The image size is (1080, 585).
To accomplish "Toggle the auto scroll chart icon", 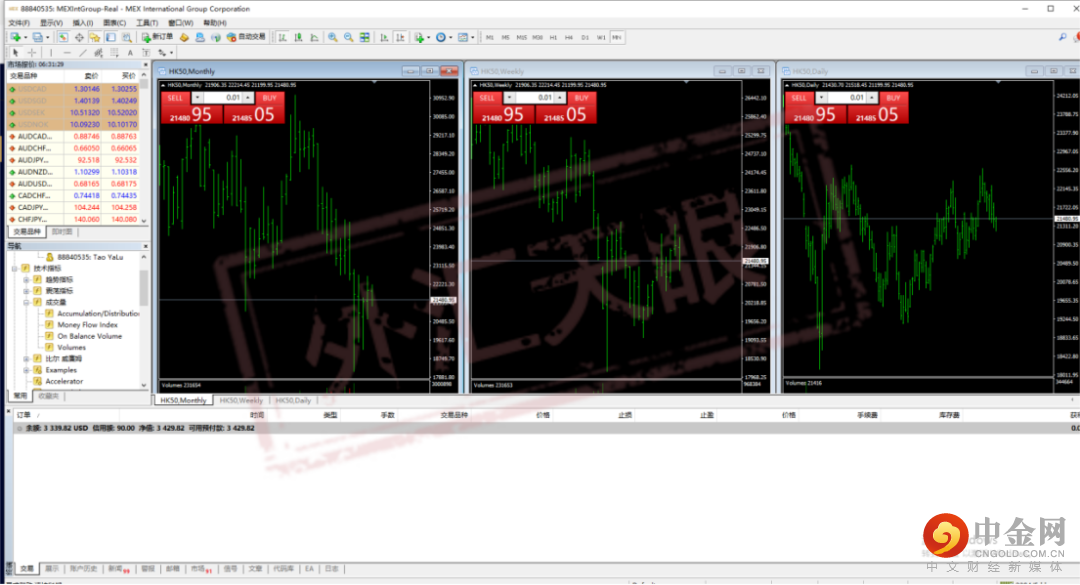I will 384,37.
